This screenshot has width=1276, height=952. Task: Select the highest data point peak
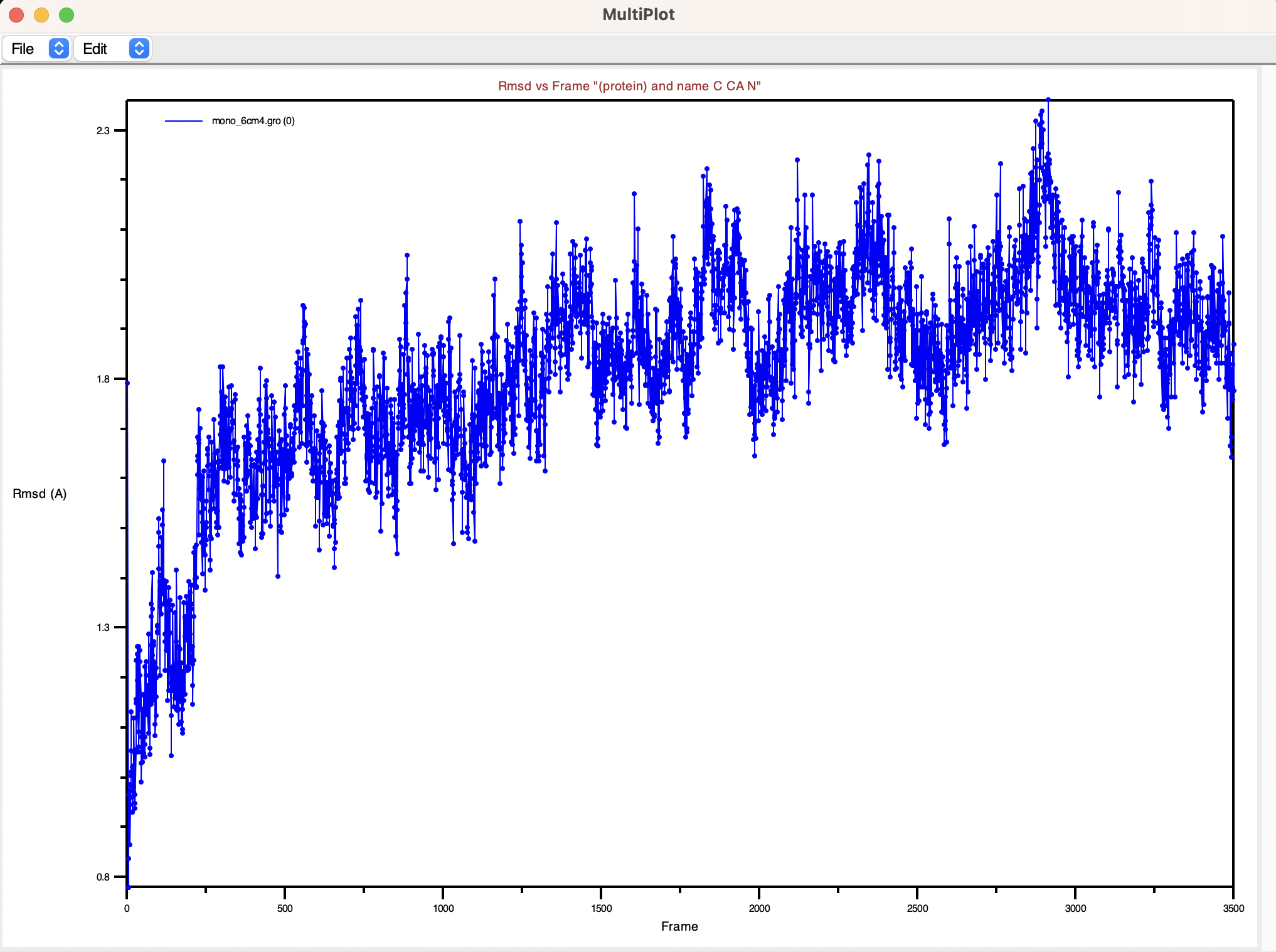tap(1048, 99)
